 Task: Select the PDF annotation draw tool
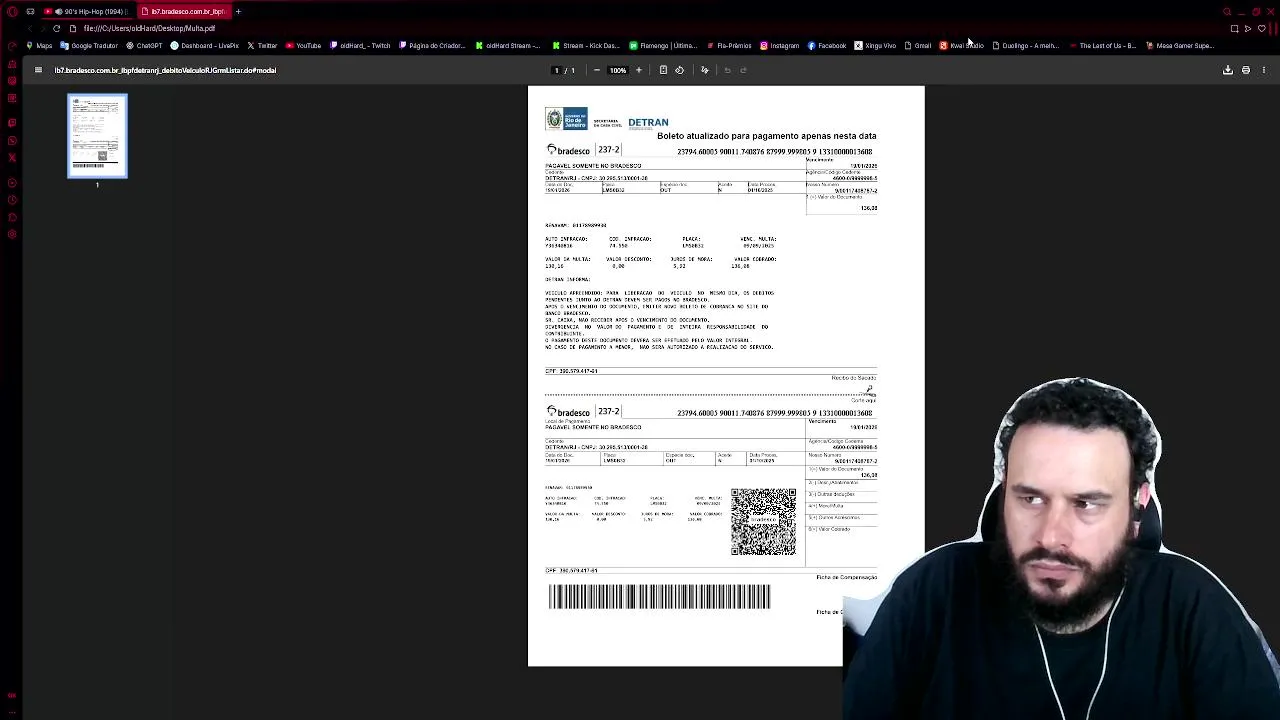point(704,70)
